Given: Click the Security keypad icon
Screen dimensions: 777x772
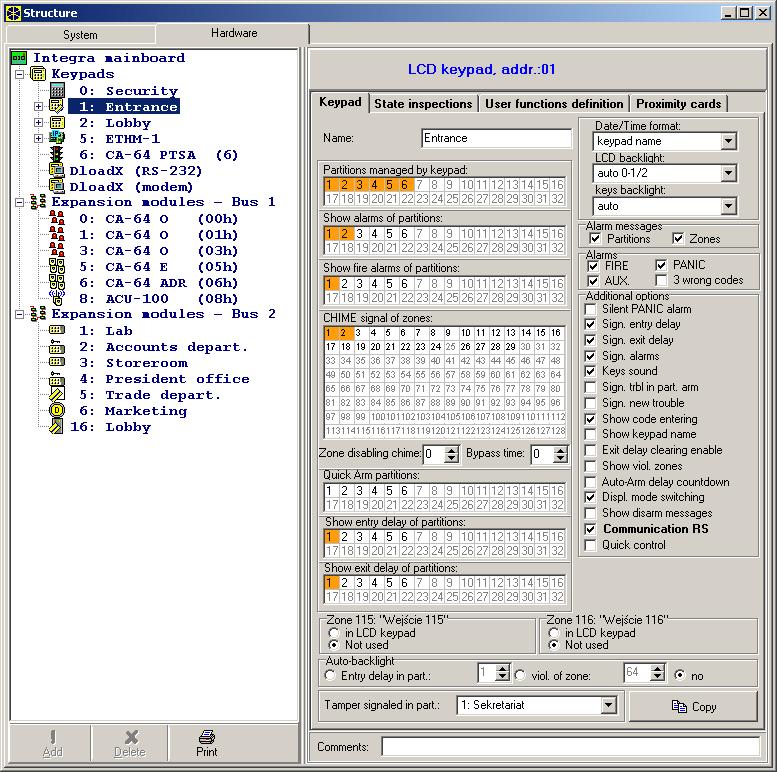Looking at the screenshot, I should point(57,90).
